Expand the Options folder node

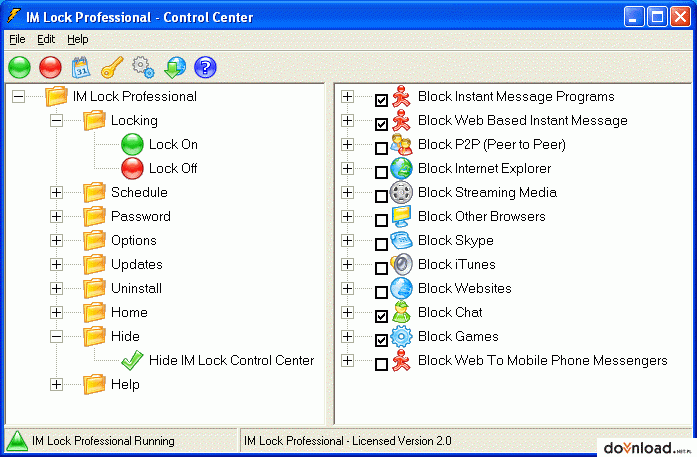tap(56, 241)
